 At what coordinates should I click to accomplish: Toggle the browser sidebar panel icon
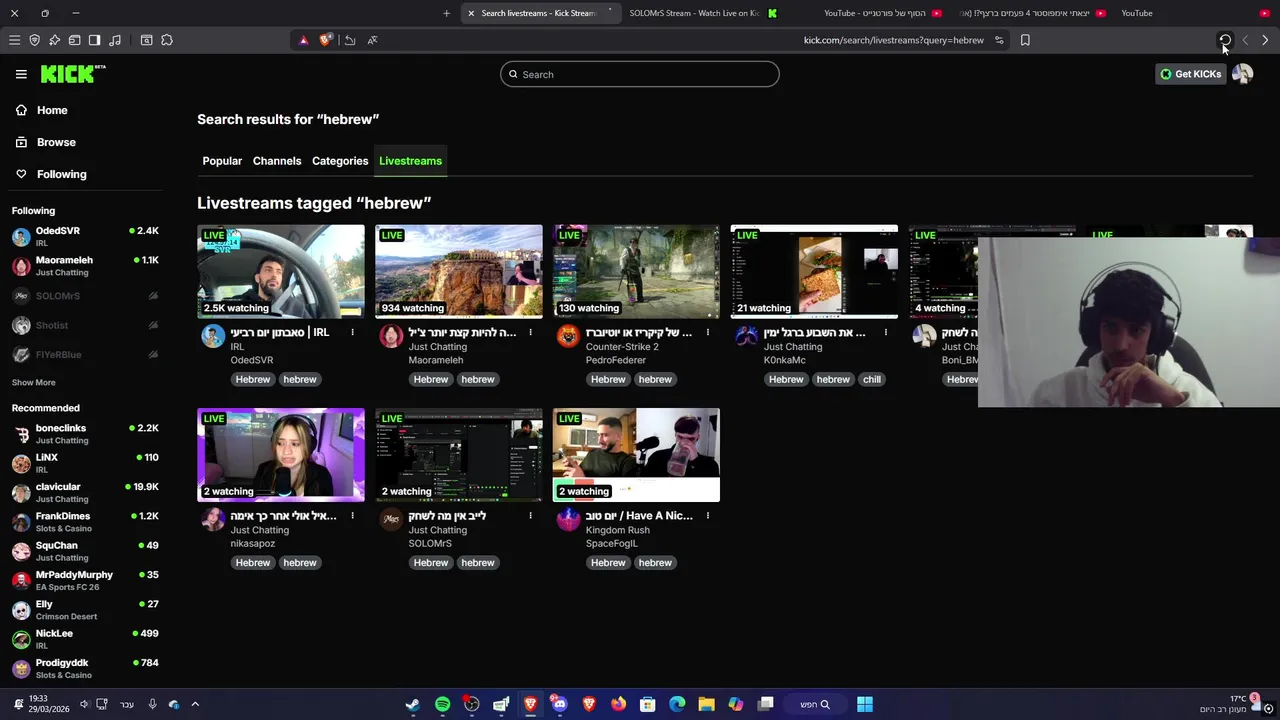tap(94, 40)
